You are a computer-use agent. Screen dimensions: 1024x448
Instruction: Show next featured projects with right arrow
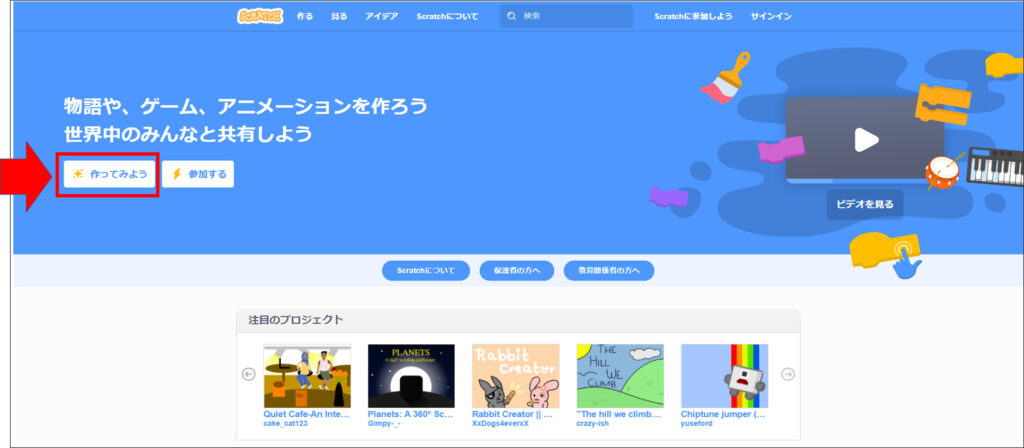coord(788,374)
